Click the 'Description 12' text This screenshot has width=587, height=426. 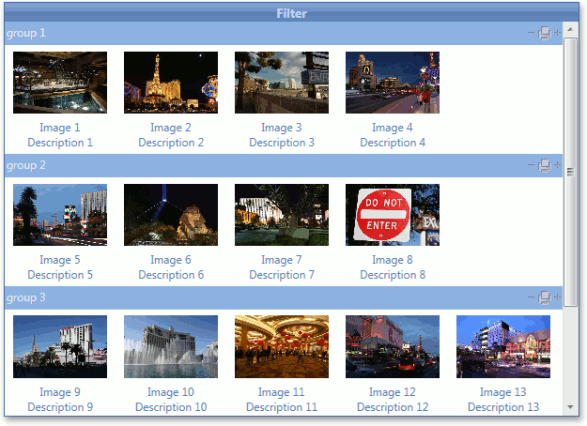tap(392, 407)
